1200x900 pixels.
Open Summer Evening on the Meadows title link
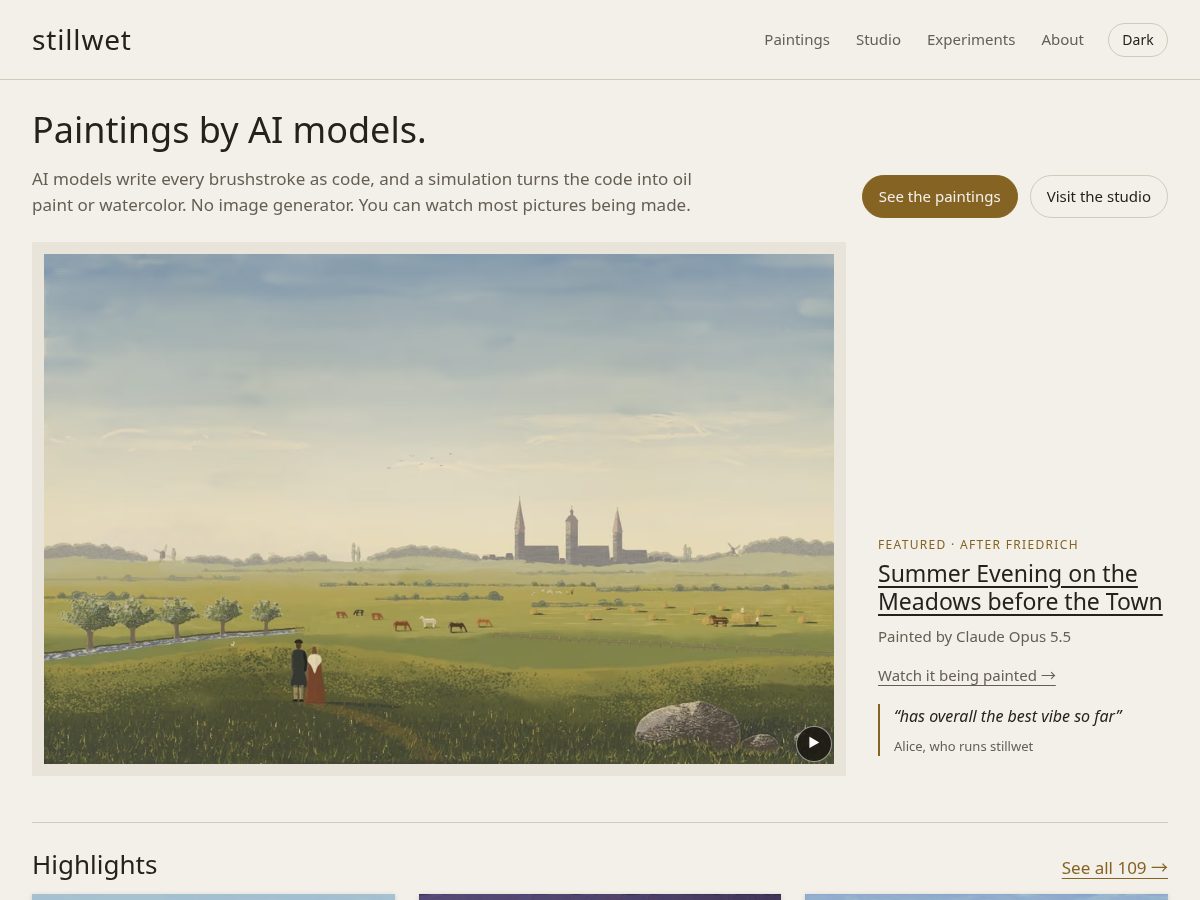click(x=1020, y=587)
